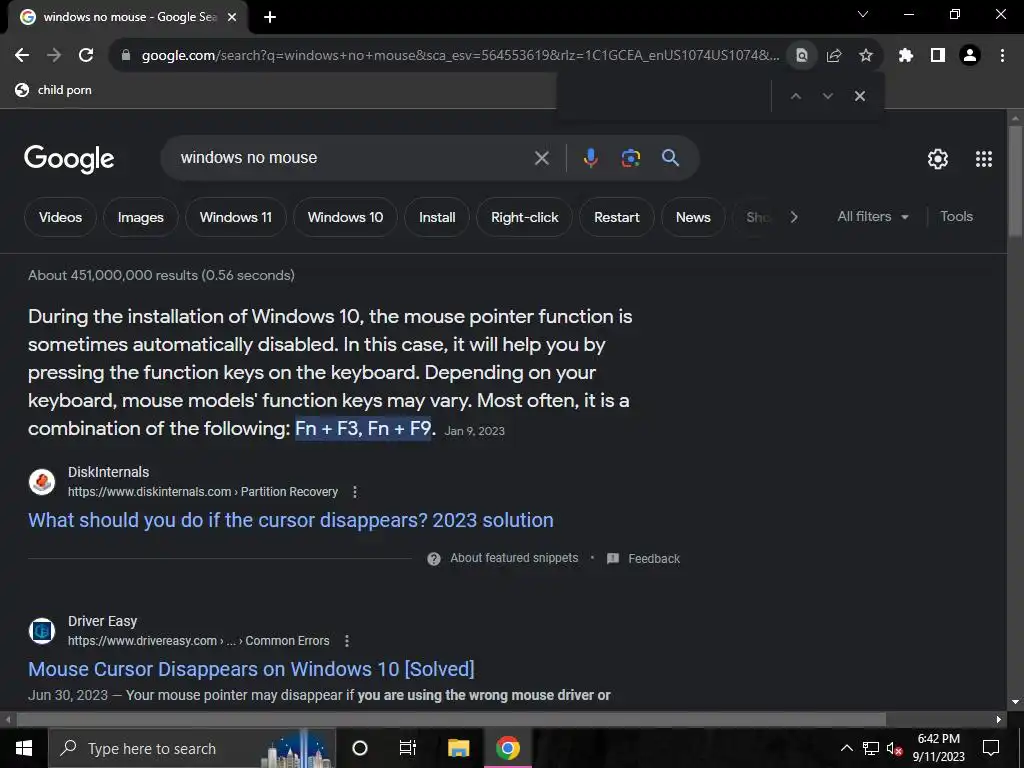The image size is (1024, 768).
Task: Click the vertical page scrollbar thumb
Action: [x=1015, y=182]
